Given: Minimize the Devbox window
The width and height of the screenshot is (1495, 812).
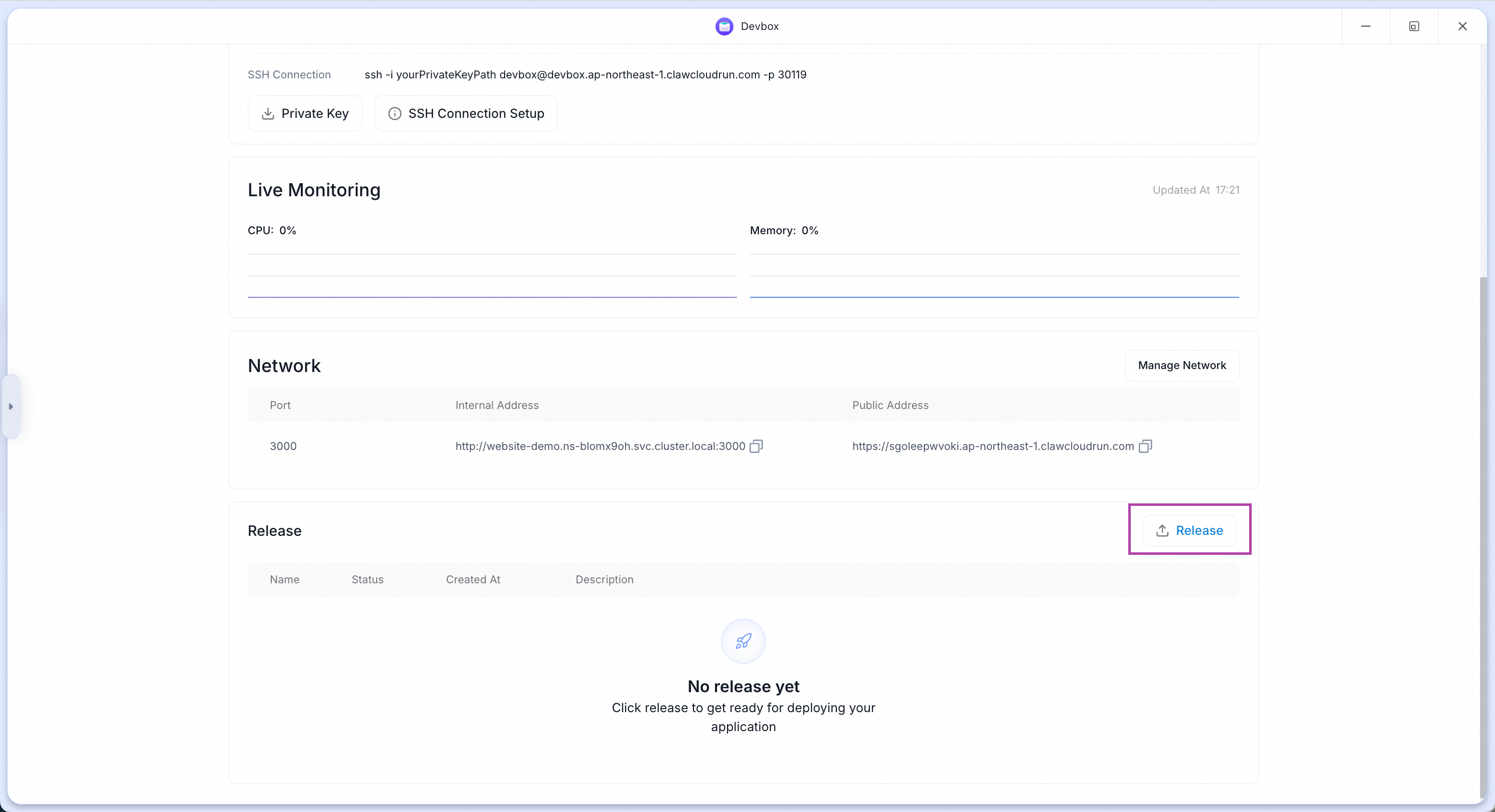Looking at the screenshot, I should coord(1366,26).
